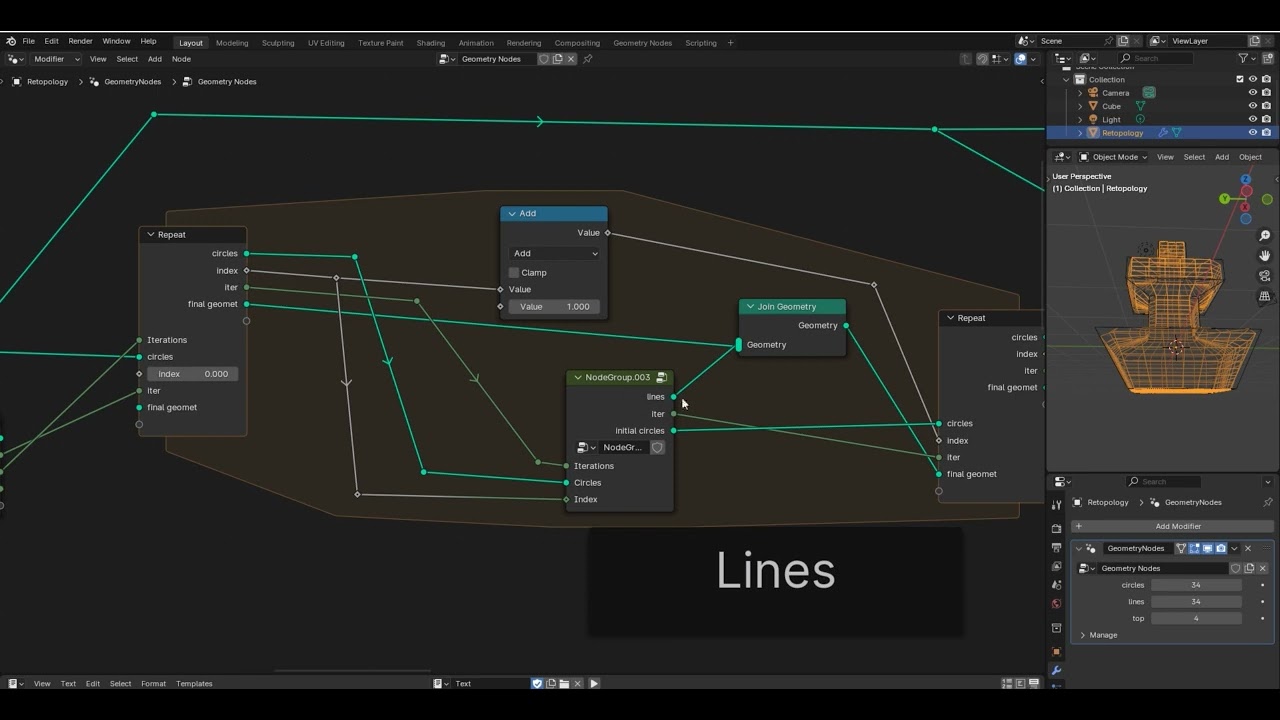Screen dimensions: 1280x720
Task: Click the pan view hand gizmo
Action: pyautogui.click(x=1265, y=256)
